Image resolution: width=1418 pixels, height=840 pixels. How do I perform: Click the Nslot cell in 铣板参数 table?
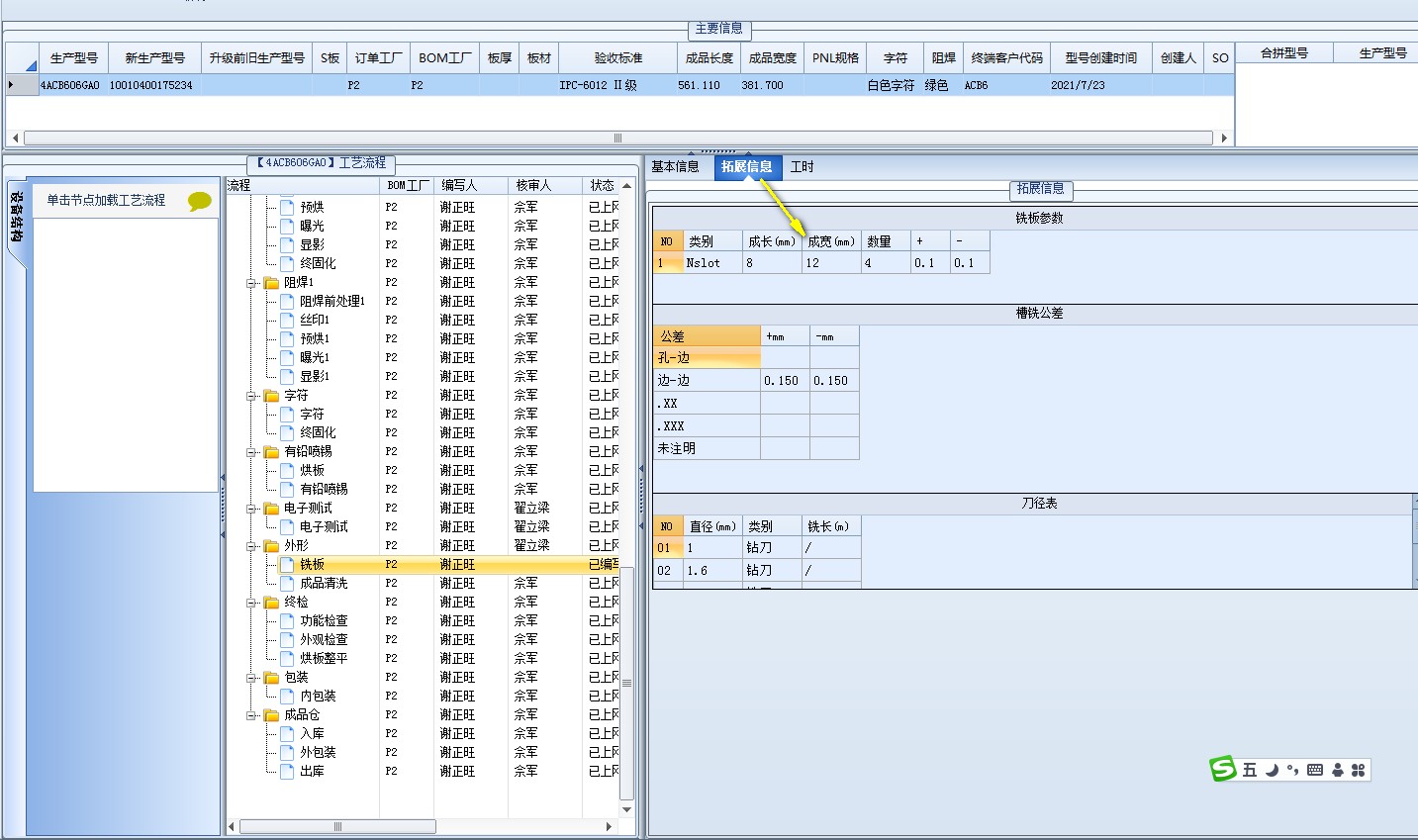(x=712, y=263)
